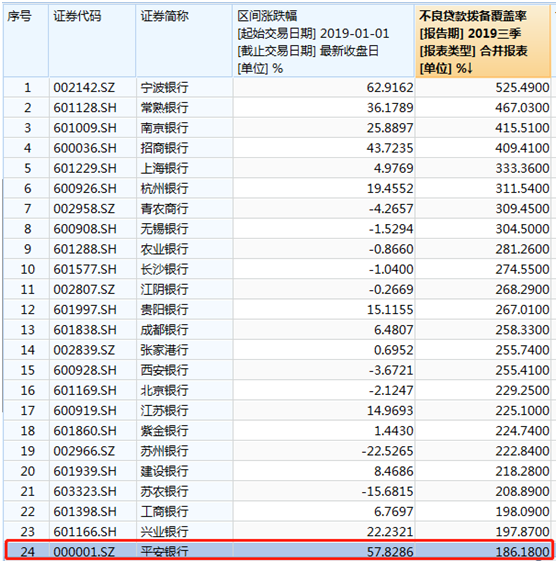558x563 pixels.
Task: Select the 南京银行 cell
Action: click(x=164, y=128)
